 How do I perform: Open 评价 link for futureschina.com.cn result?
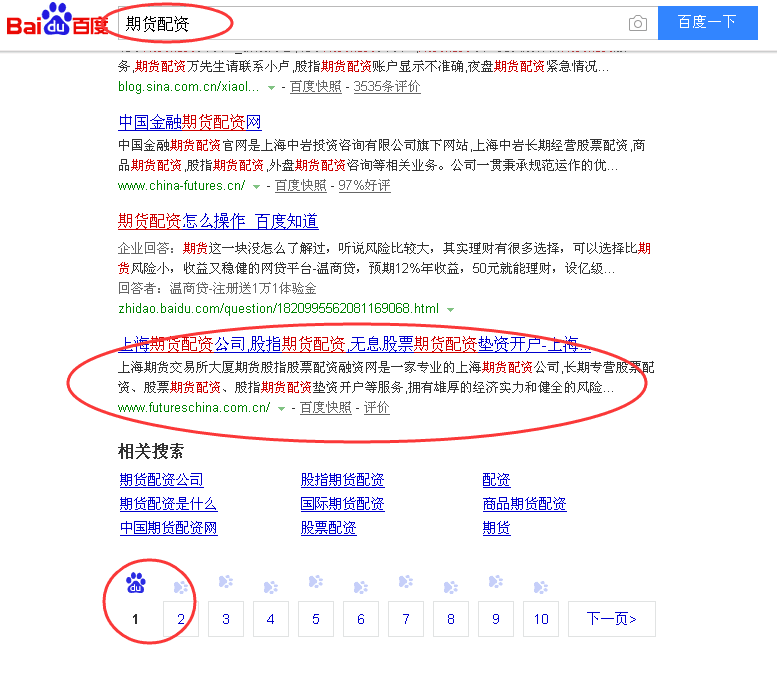click(377, 408)
